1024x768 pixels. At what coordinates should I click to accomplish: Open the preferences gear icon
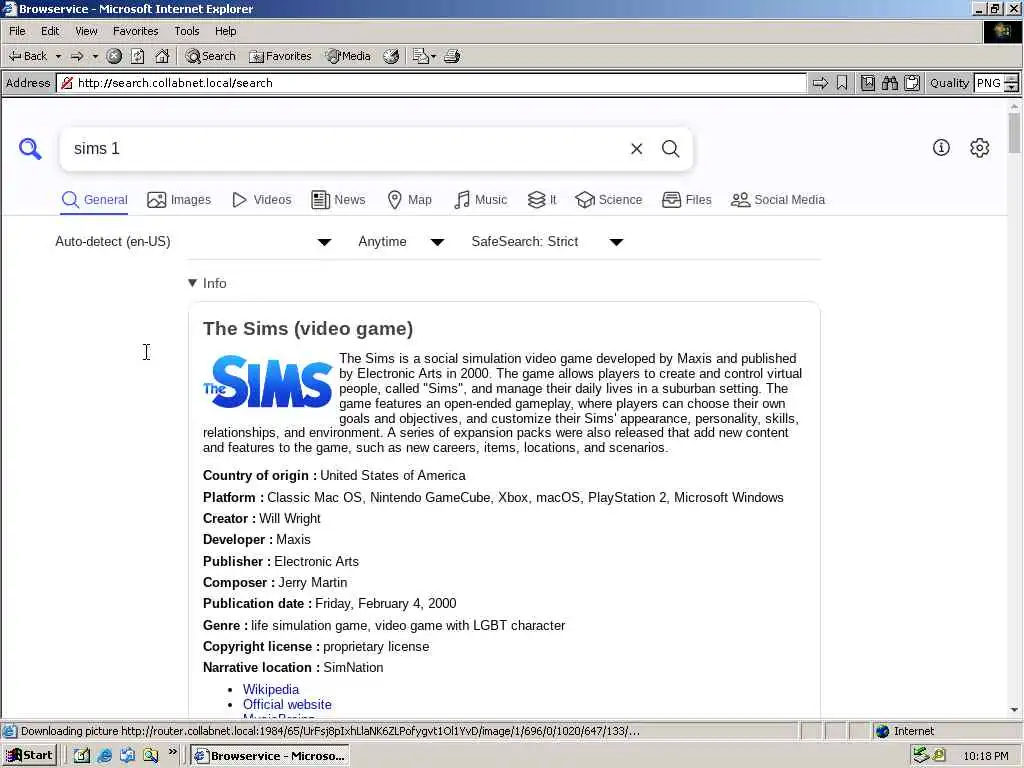[980, 148]
